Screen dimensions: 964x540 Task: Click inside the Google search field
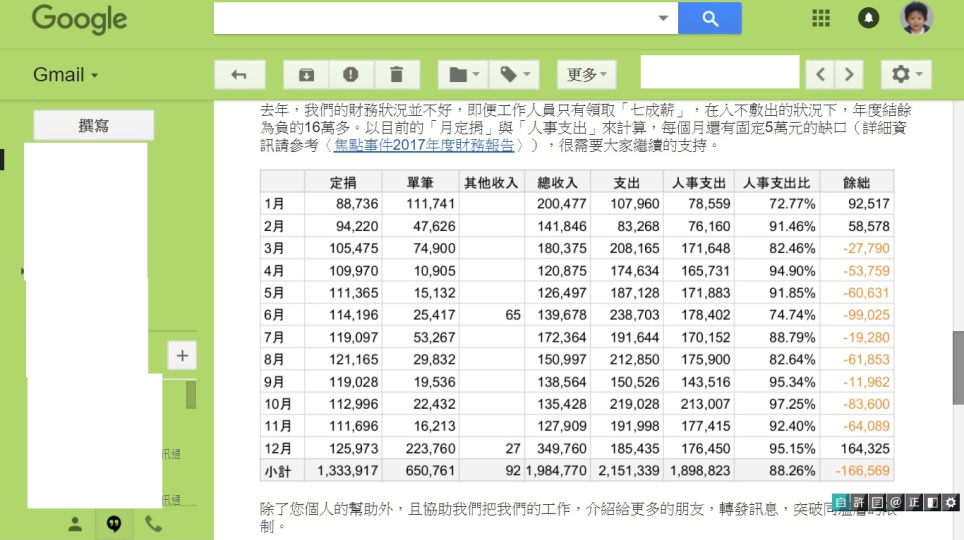point(435,18)
